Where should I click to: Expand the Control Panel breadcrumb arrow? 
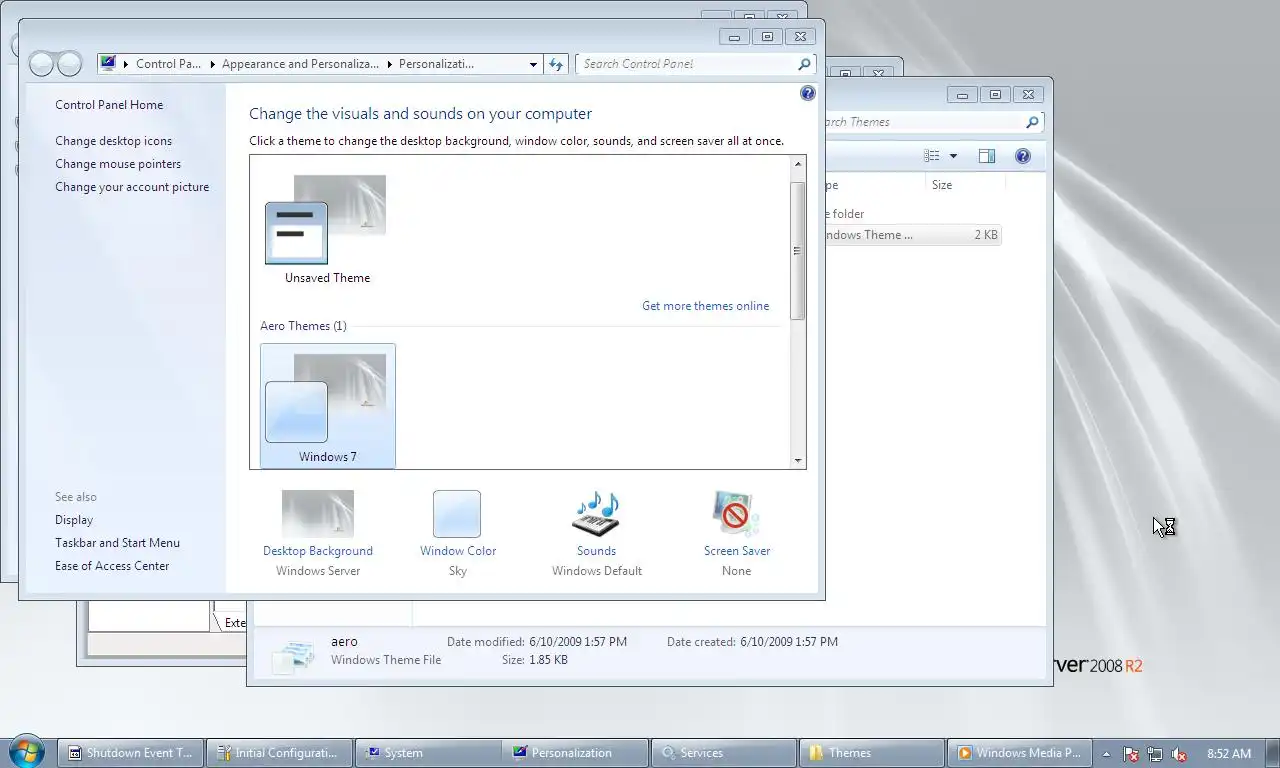click(x=212, y=64)
